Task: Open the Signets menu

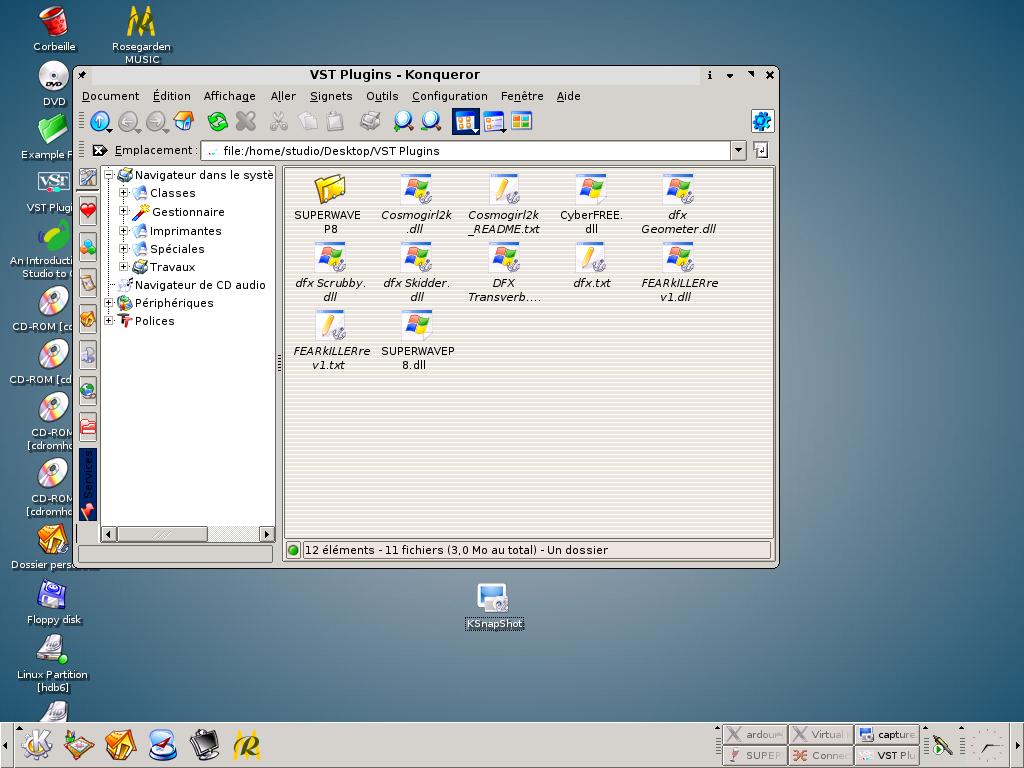Action: pyautogui.click(x=330, y=96)
